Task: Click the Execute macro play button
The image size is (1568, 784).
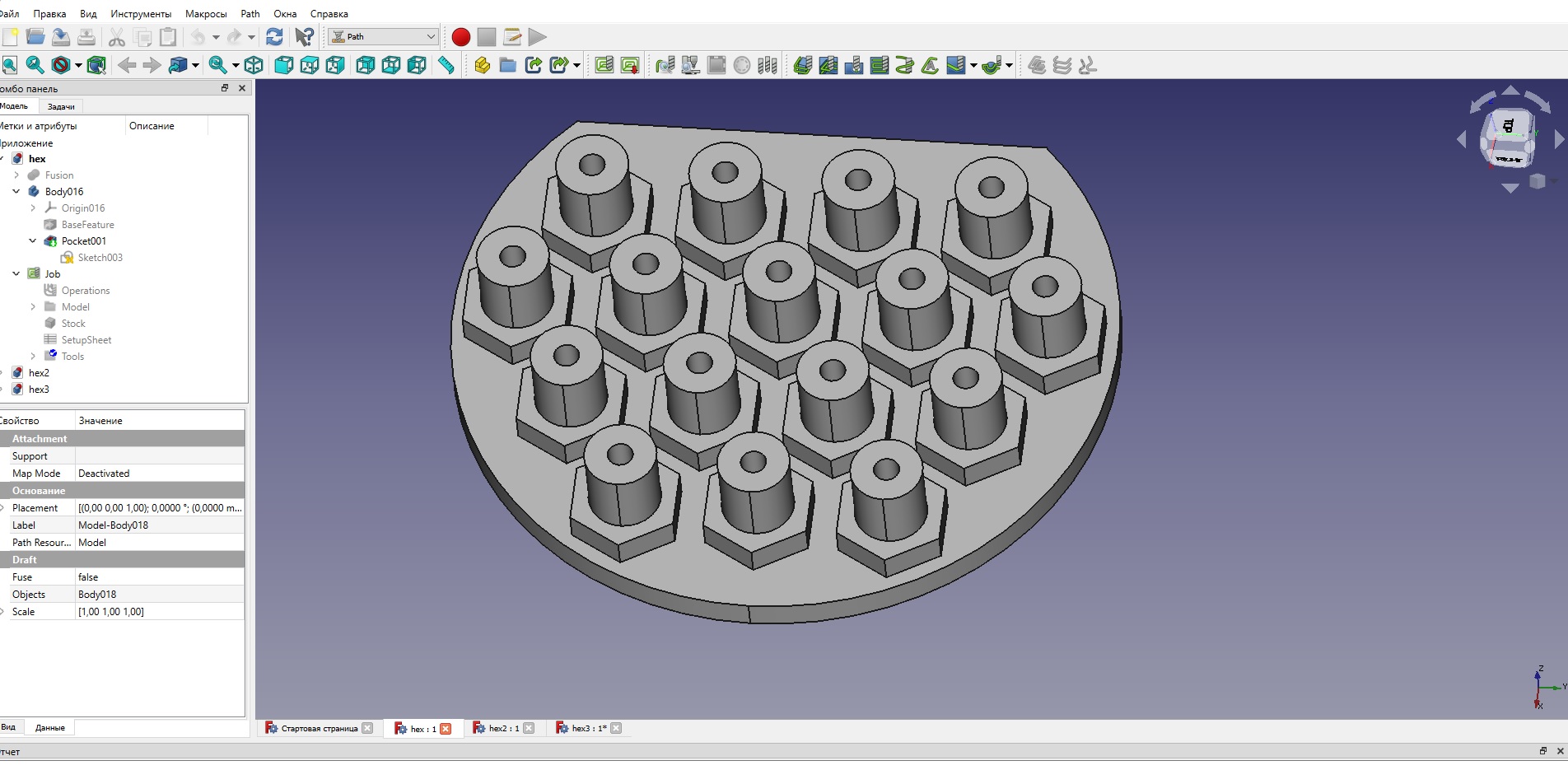Action: [x=538, y=37]
